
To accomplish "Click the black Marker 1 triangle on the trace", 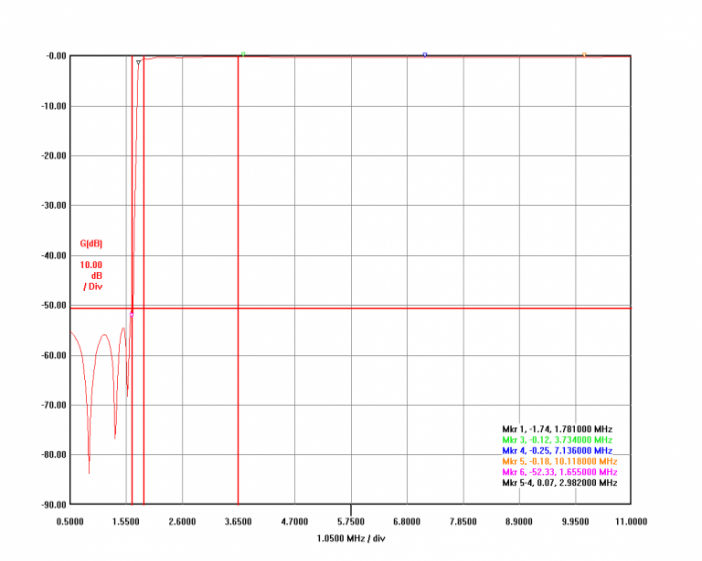I will pos(138,62).
